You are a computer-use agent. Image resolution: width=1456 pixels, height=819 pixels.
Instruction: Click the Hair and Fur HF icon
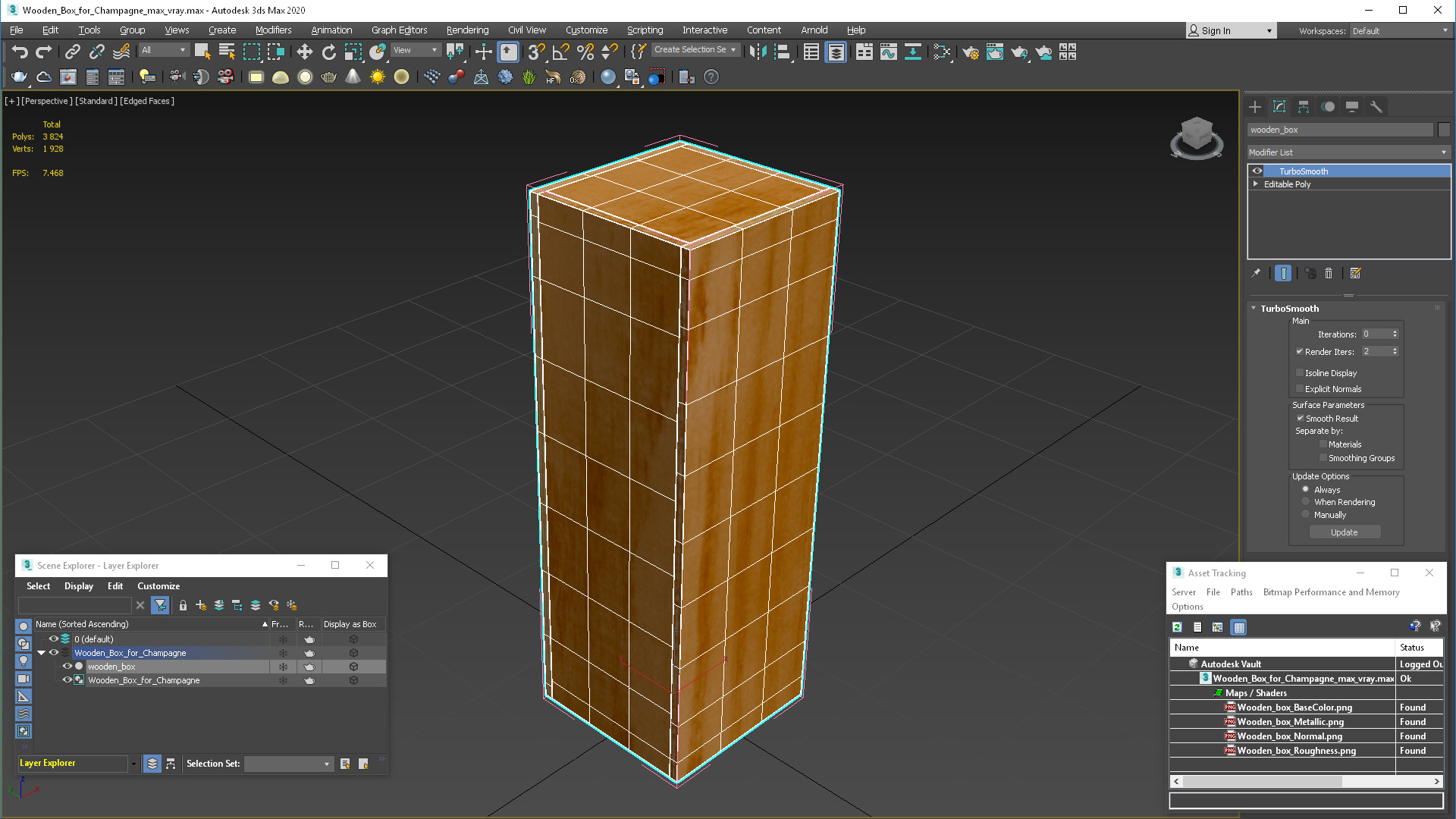click(553, 77)
